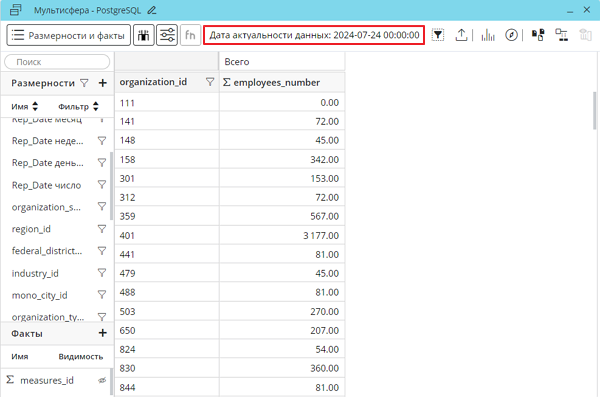
Task: Click the fn formula button
Action: (x=190, y=35)
